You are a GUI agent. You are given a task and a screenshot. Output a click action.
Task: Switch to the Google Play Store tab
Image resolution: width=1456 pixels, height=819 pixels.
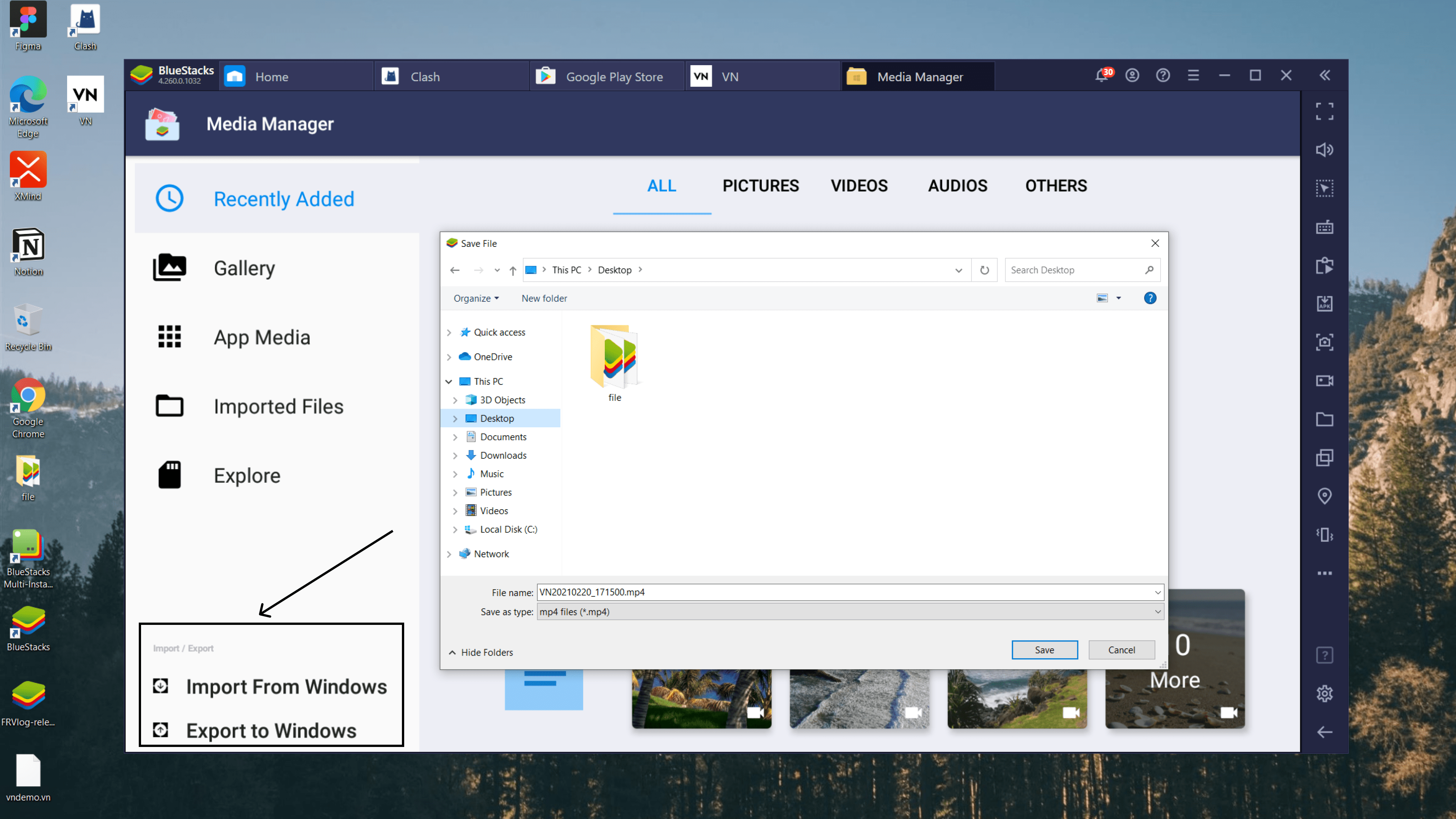point(614,76)
